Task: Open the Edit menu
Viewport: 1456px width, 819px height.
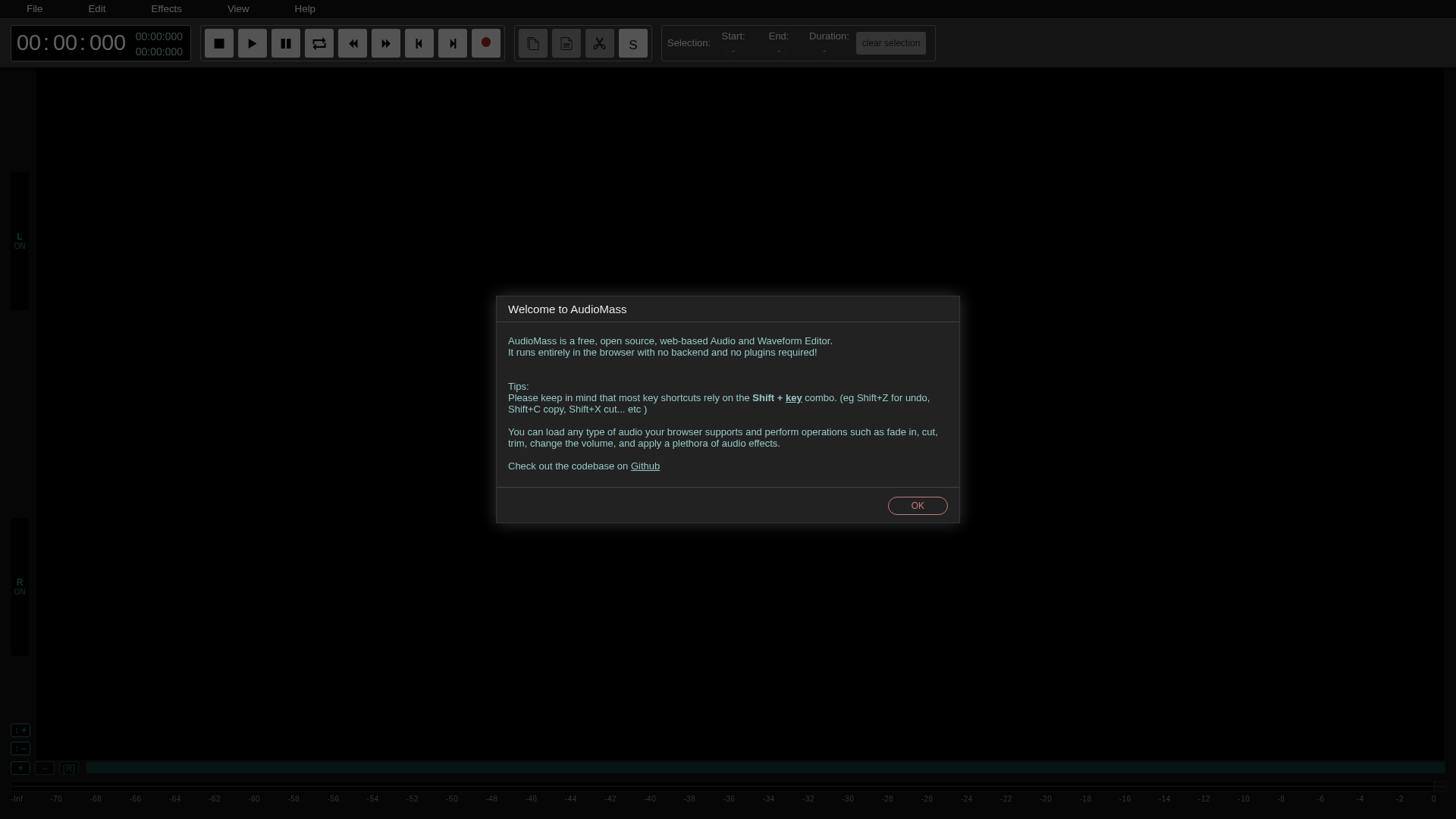Action: tap(96, 8)
